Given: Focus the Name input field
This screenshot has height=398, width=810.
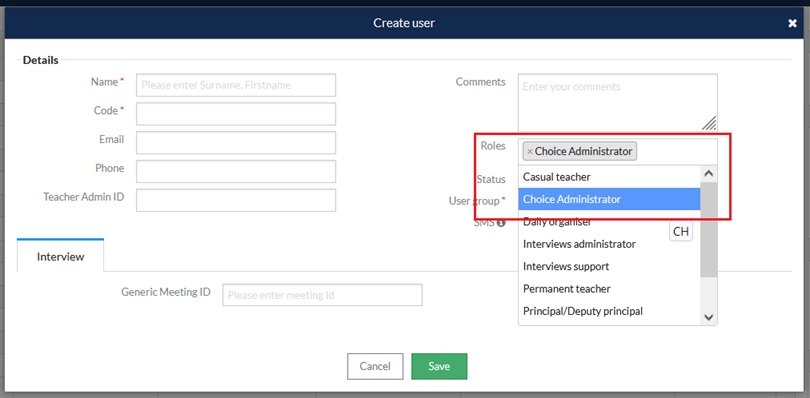Looking at the screenshot, I should (x=236, y=85).
